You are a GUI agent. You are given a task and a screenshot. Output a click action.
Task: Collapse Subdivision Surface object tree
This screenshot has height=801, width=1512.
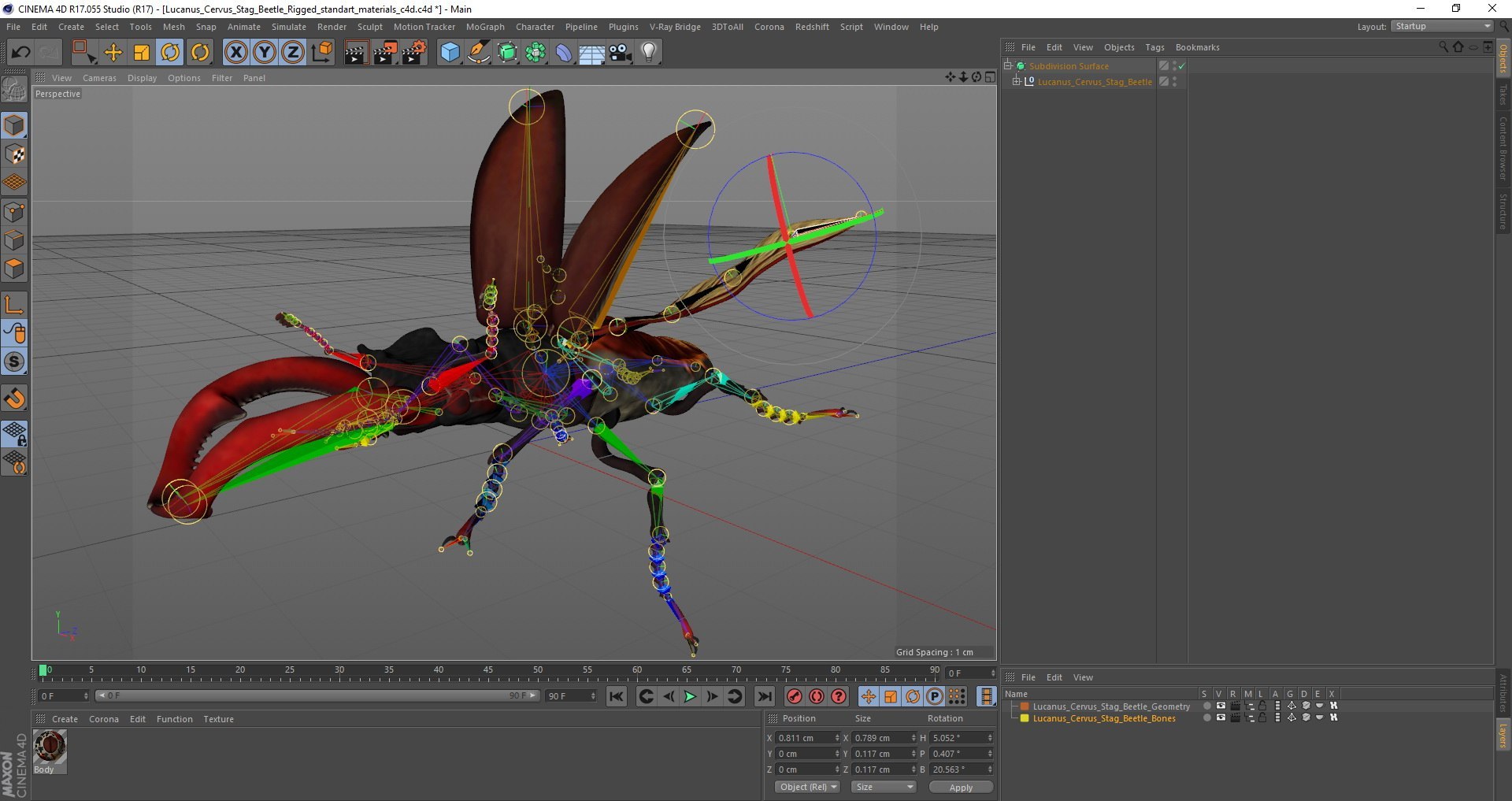pyautogui.click(x=1007, y=65)
